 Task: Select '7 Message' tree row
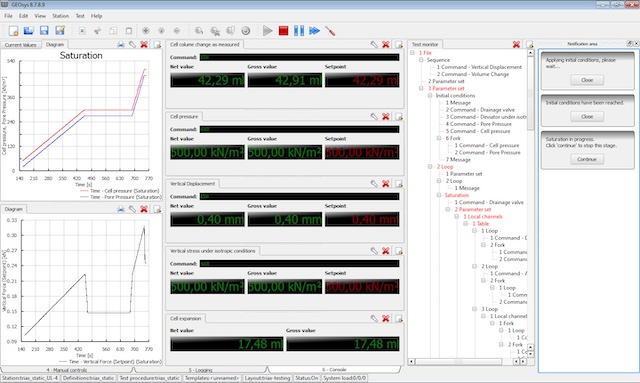coord(458,160)
